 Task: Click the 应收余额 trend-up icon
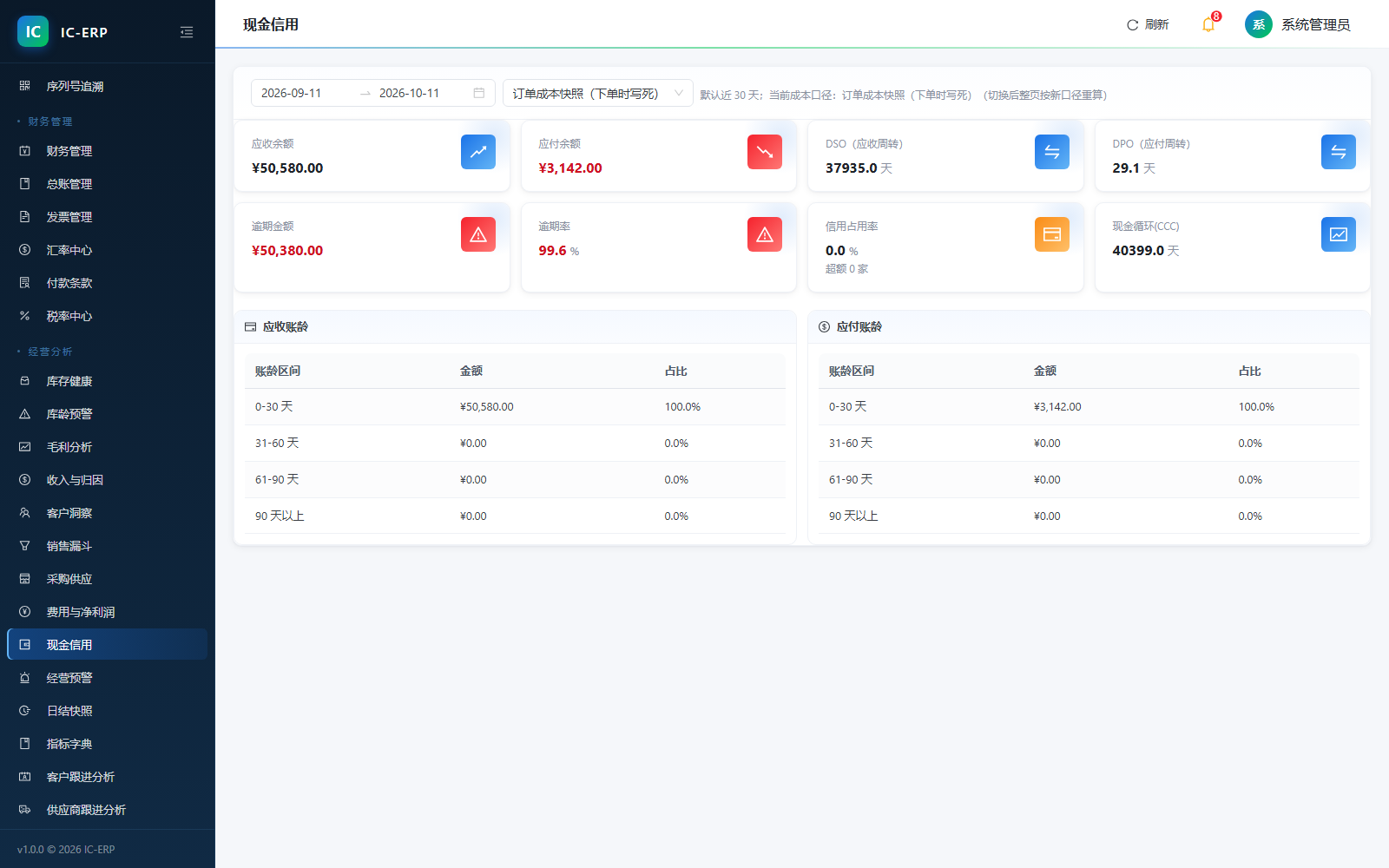(478, 152)
